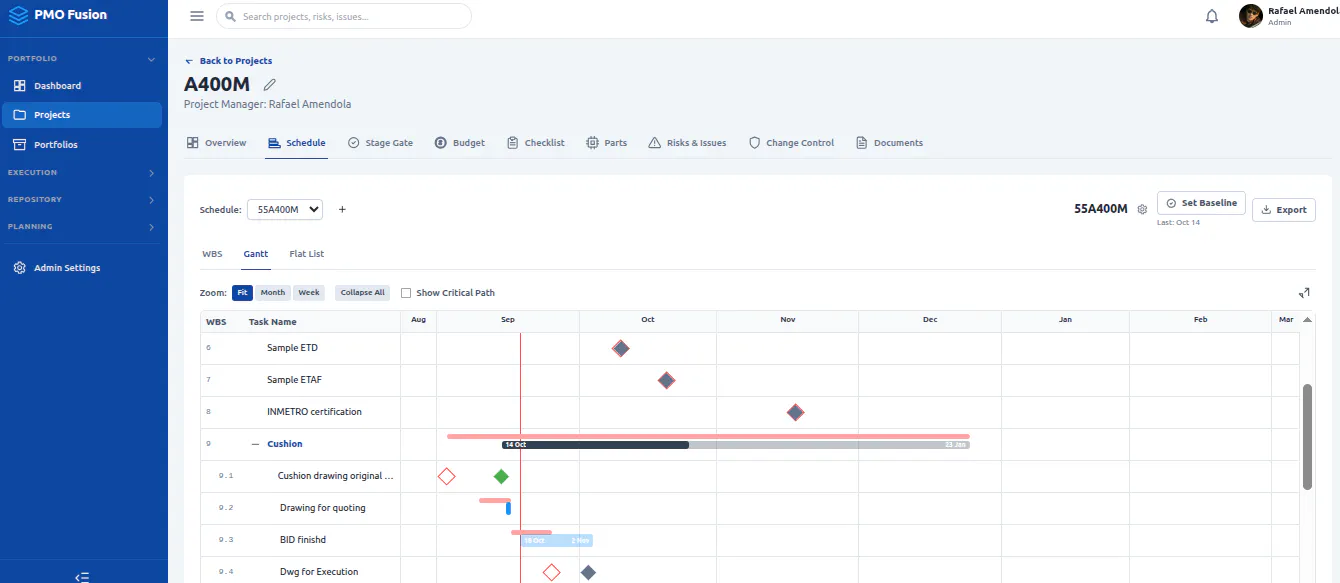1340x583 pixels.
Task: Click the search projects input field
Action: pyautogui.click(x=344, y=16)
